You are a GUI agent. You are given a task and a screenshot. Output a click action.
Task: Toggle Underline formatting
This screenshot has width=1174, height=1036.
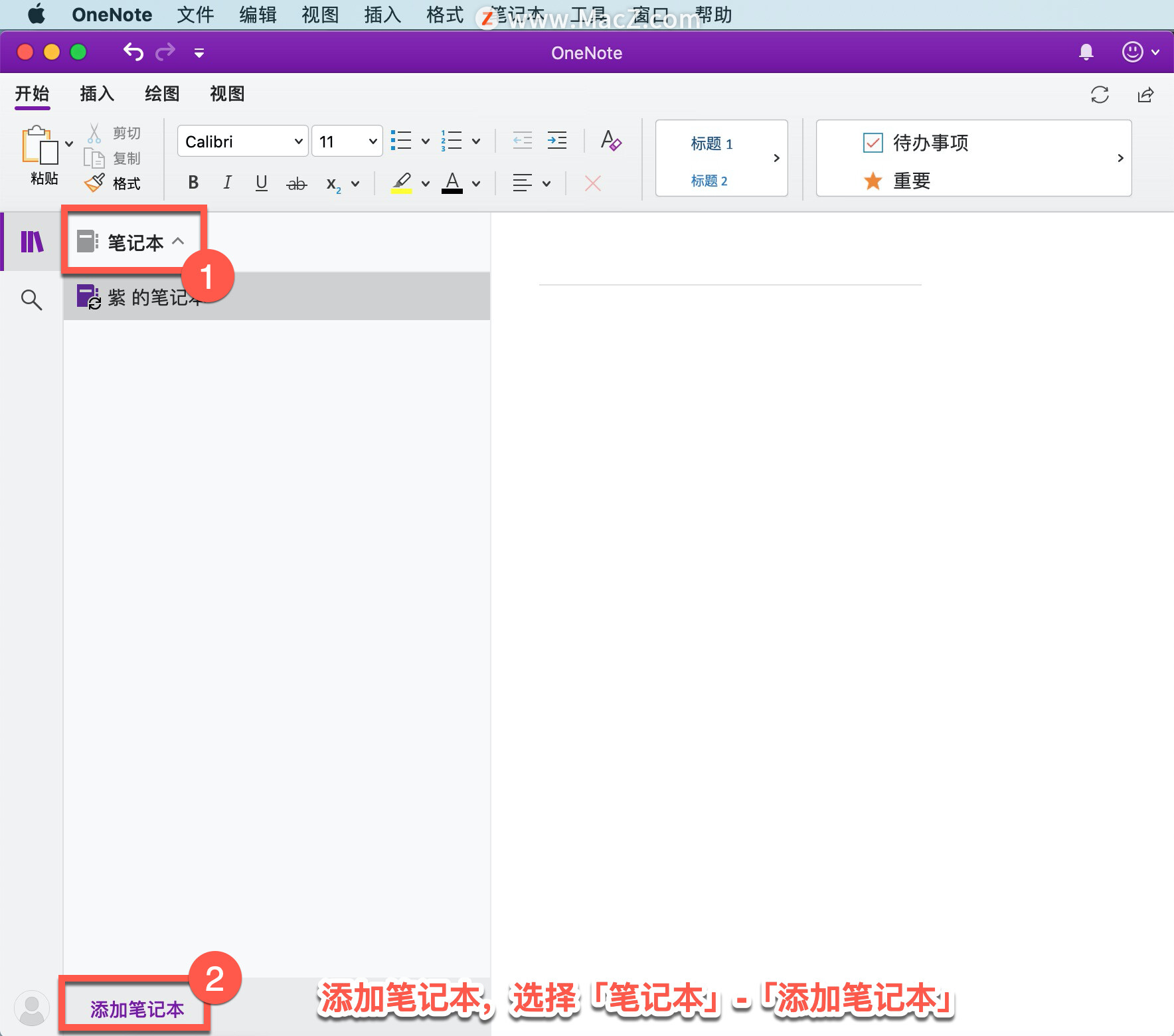point(262,183)
